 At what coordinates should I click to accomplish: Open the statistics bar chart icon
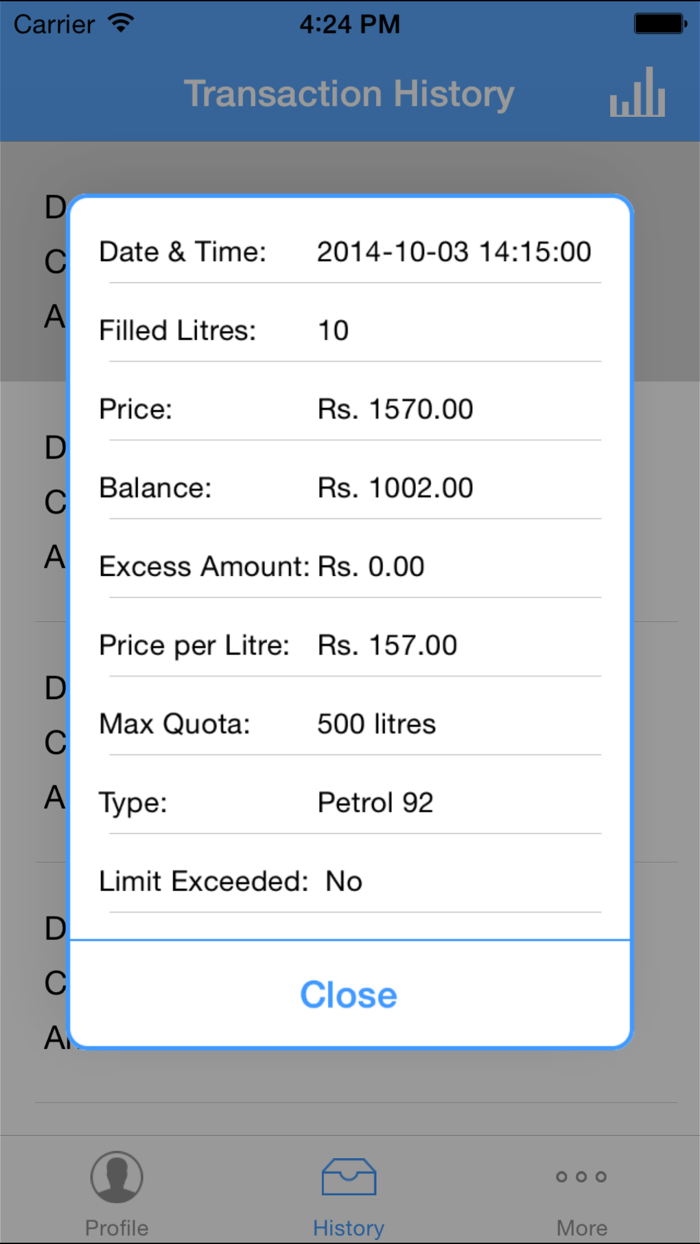637,92
